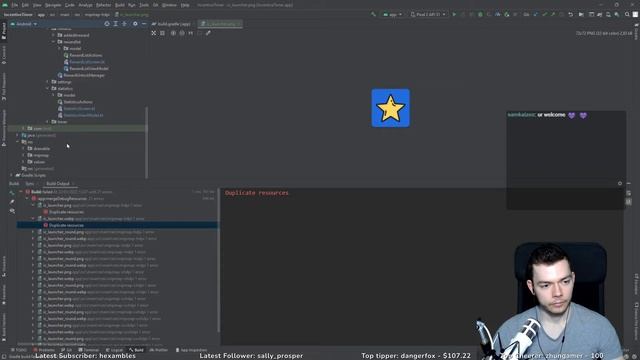Open the Pixel 2 API 31 device dropdown
640x360 pixels.
428,14
